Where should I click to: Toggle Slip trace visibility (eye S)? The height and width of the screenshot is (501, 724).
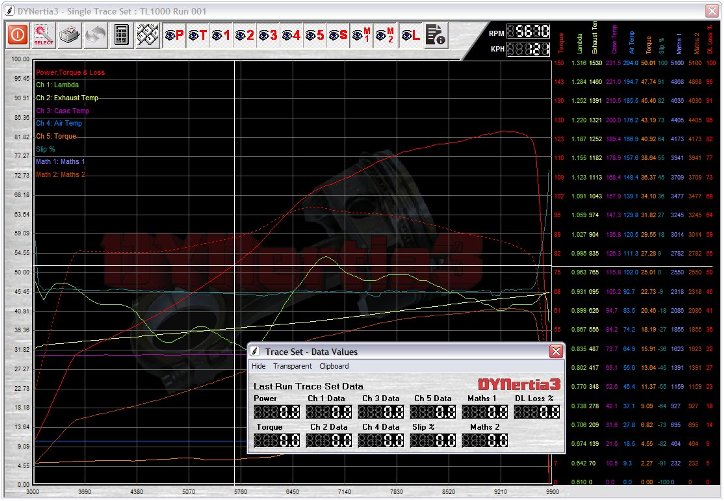click(338, 35)
